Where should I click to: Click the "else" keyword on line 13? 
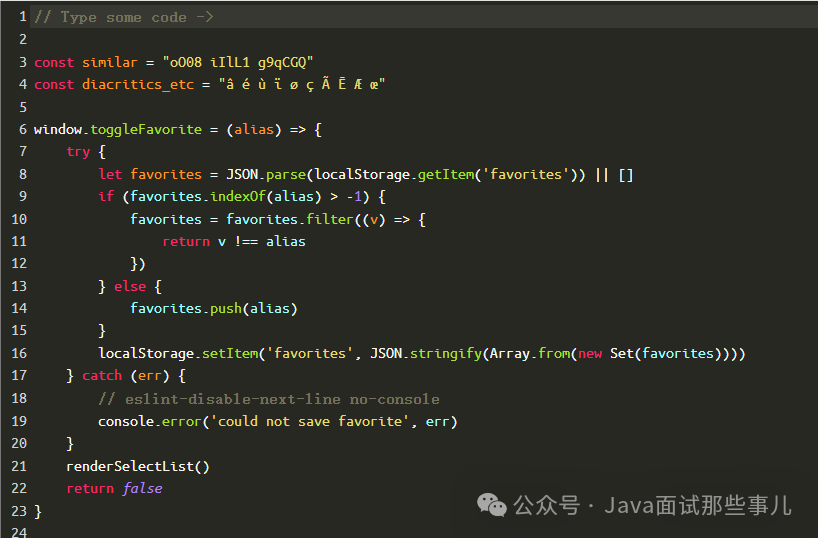(130, 286)
